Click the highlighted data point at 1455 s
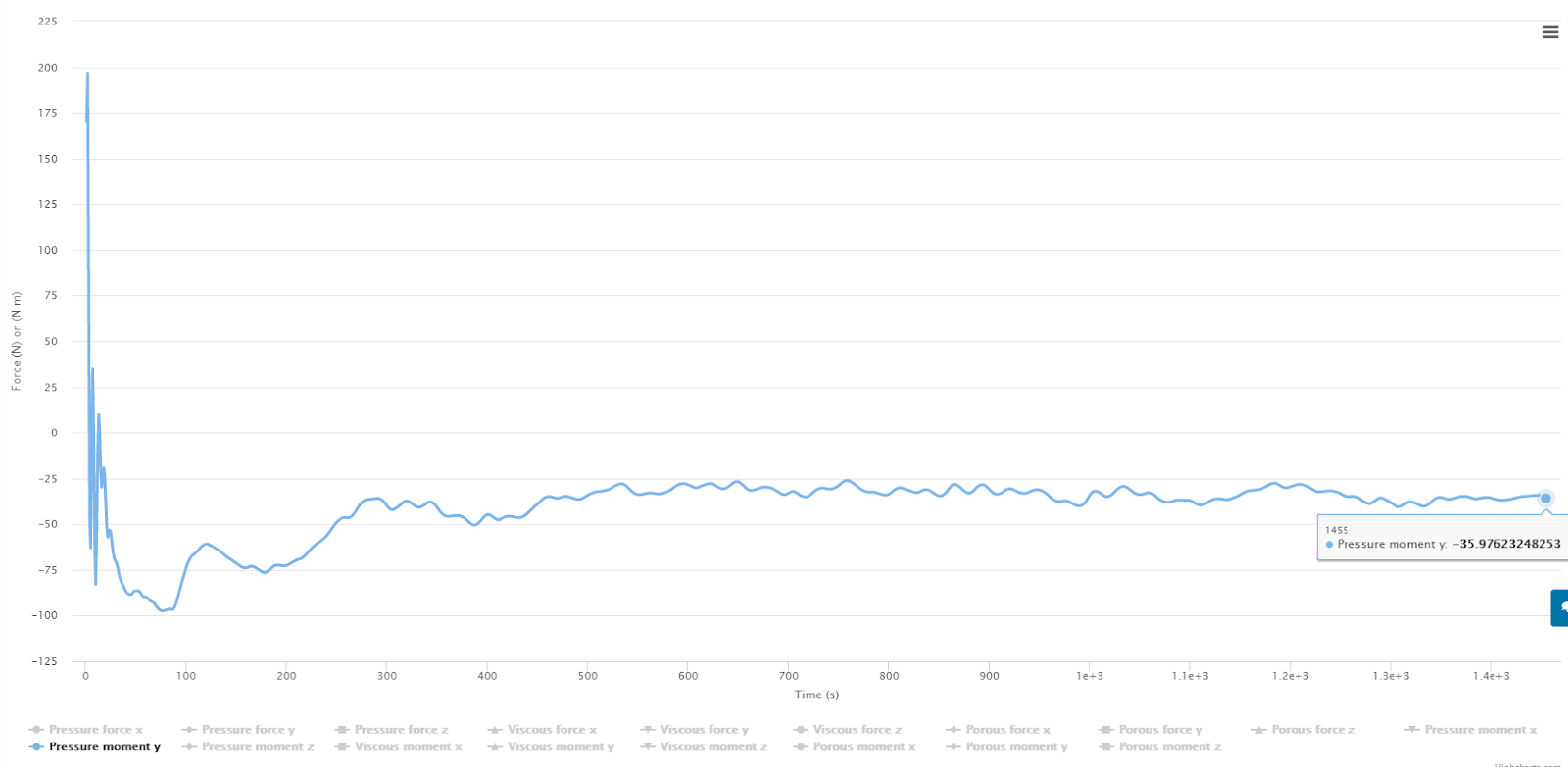Viewport: 1568px width, 767px height. coord(1545,498)
